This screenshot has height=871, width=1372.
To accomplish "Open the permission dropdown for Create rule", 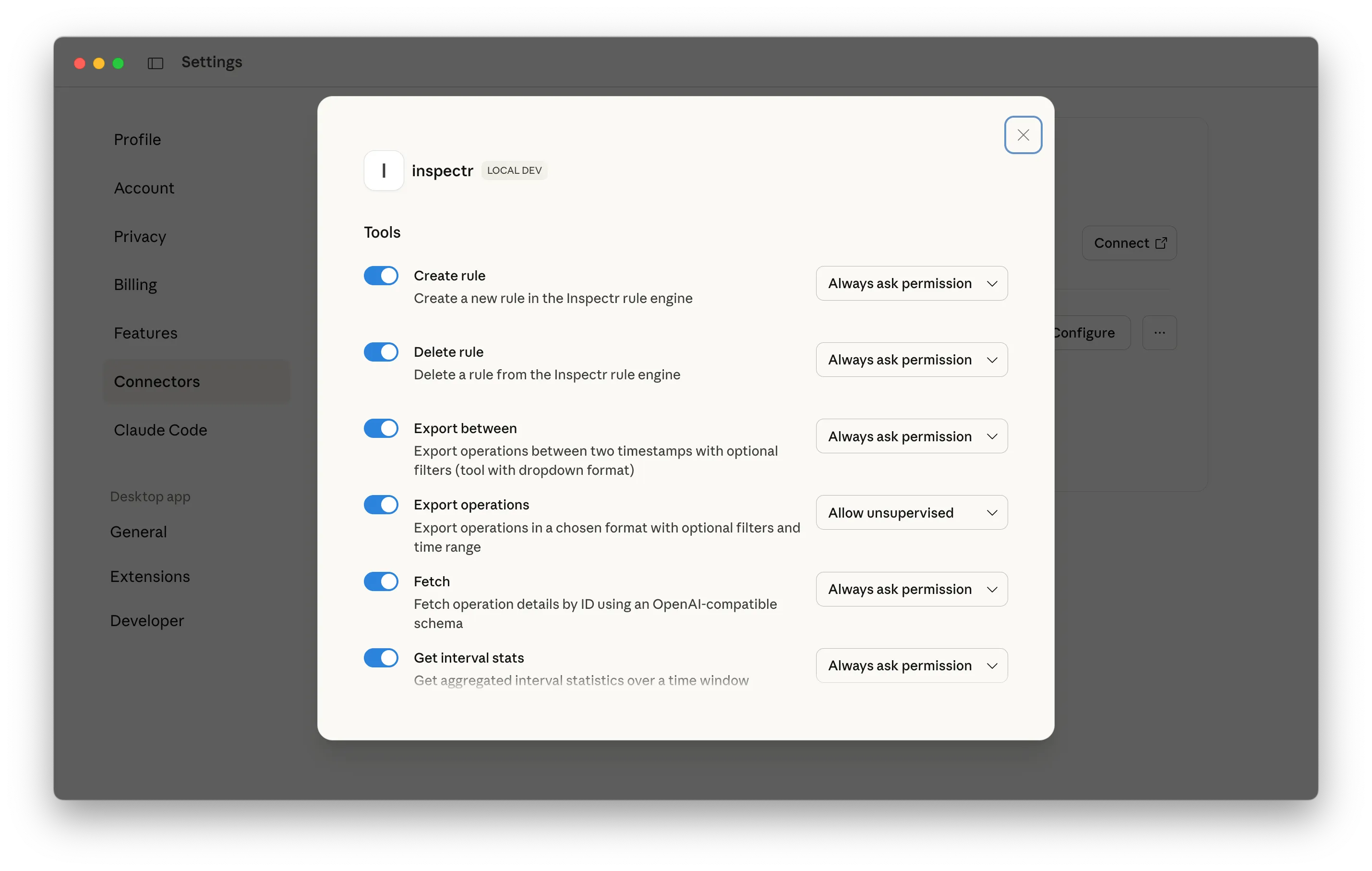I will [911, 283].
